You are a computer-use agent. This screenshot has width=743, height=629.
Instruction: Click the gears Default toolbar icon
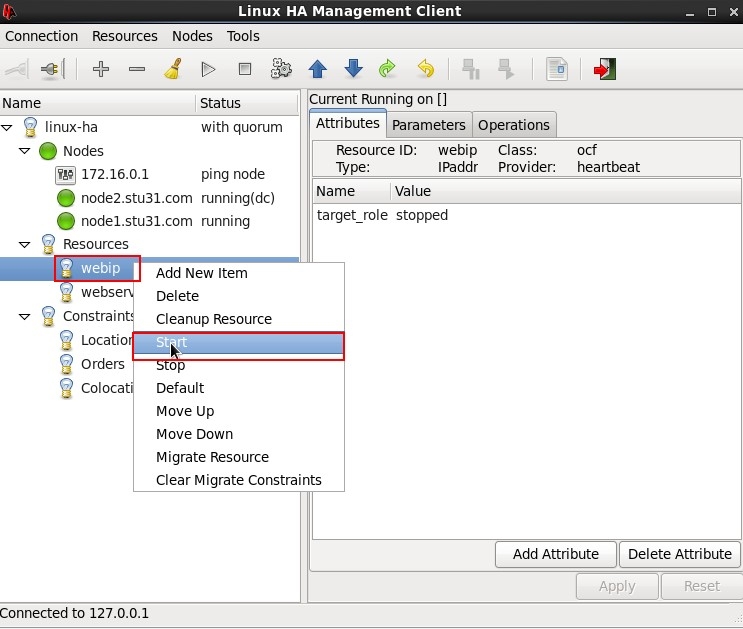tap(281, 69)
